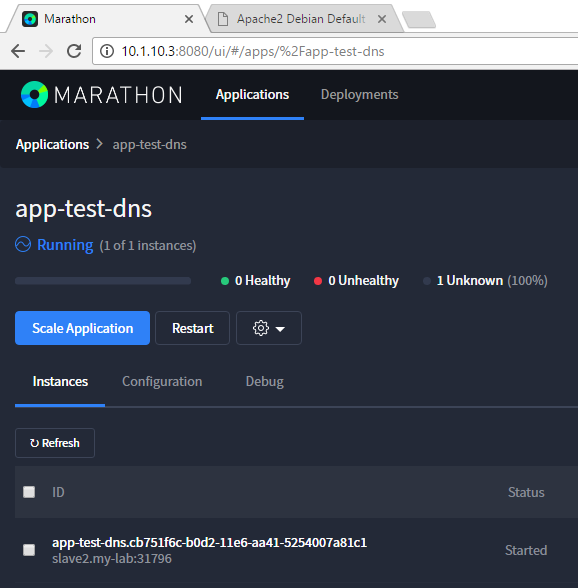The height and width of the screenshot is (588, 578).
Task: Open the Applications nav item
Action: [x=252, y=94]
